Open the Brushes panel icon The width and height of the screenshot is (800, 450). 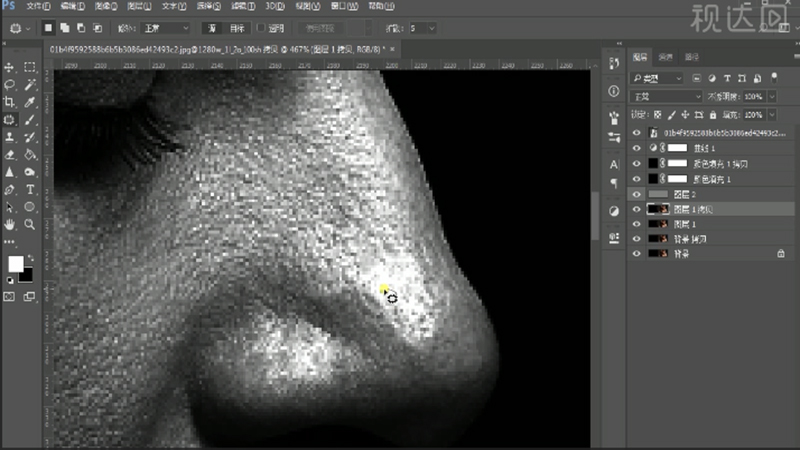coord(614,118)
